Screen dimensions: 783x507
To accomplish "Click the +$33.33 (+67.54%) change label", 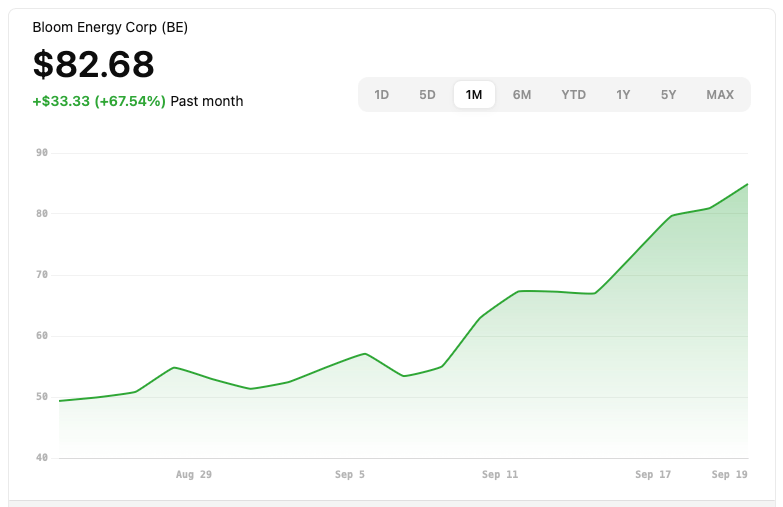I will 99,101.
